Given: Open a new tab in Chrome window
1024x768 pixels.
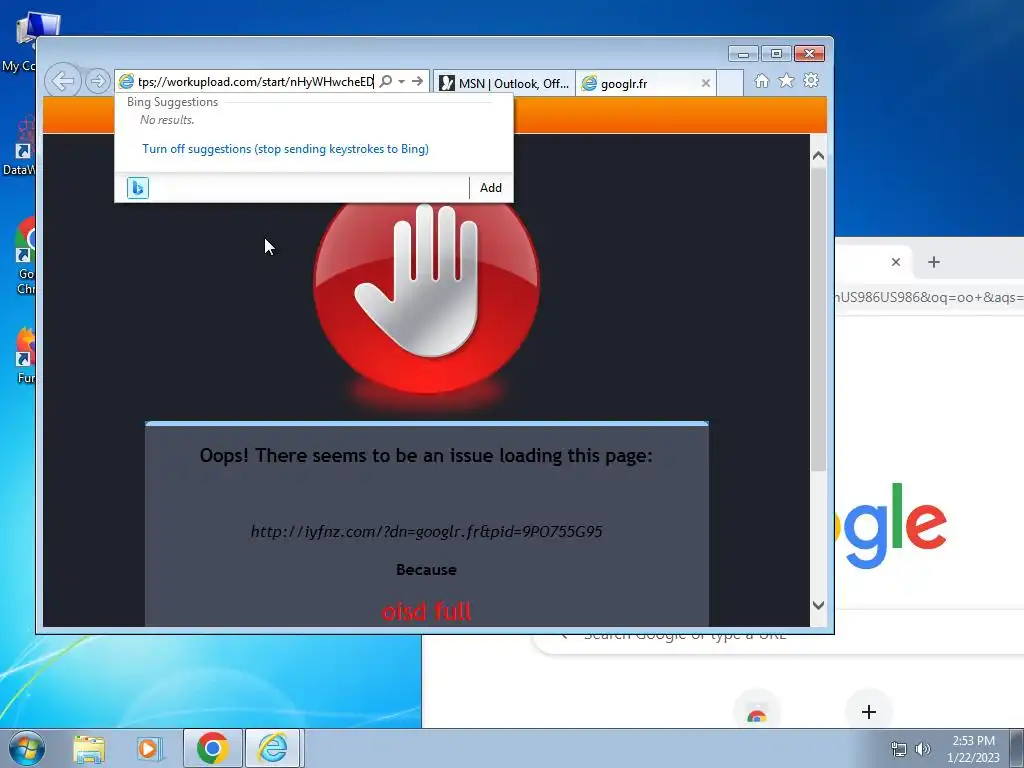Looking at the screenshot, I should (x=934, y=262).
